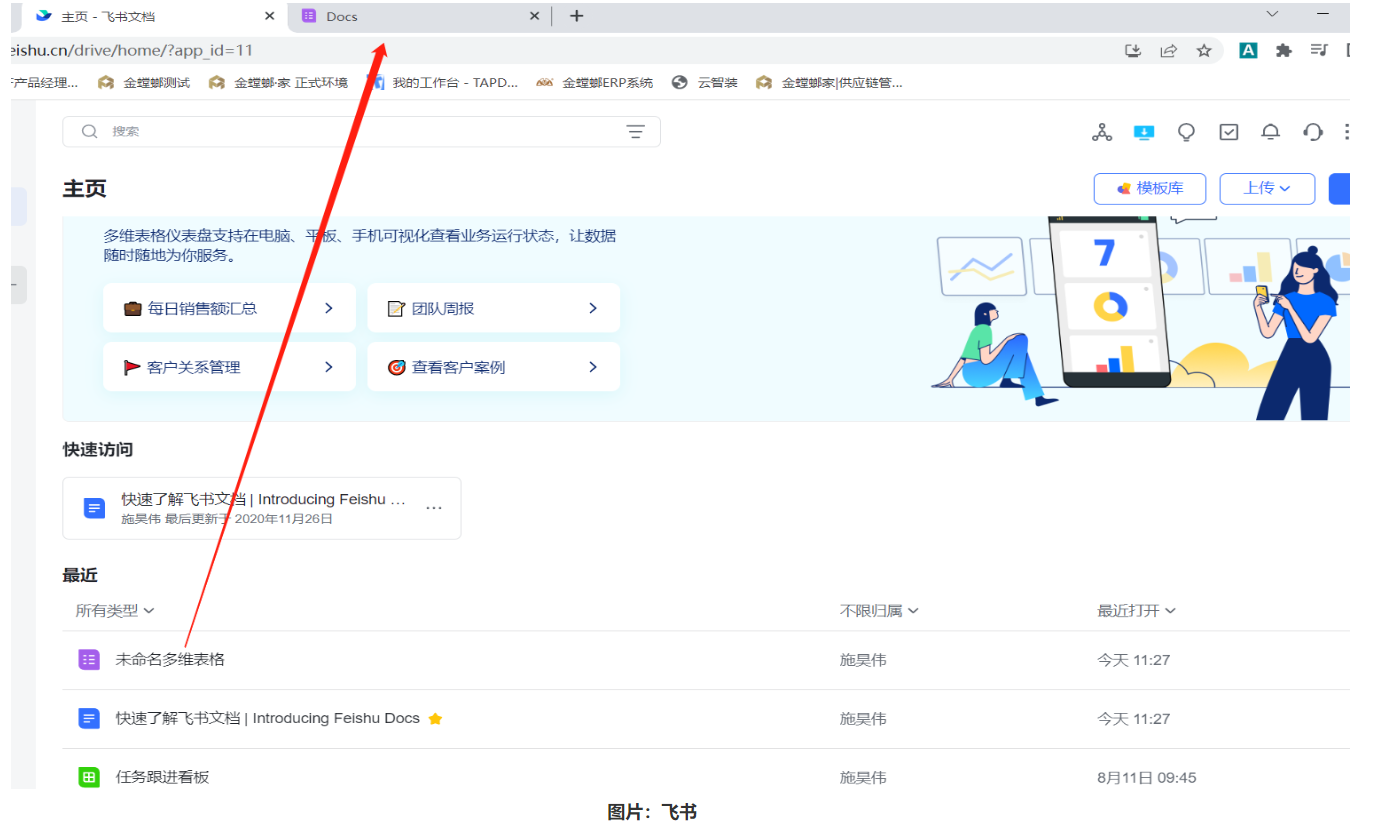
Task: Open the 金螳螂测试 bookmark
Action: [144, 83]
